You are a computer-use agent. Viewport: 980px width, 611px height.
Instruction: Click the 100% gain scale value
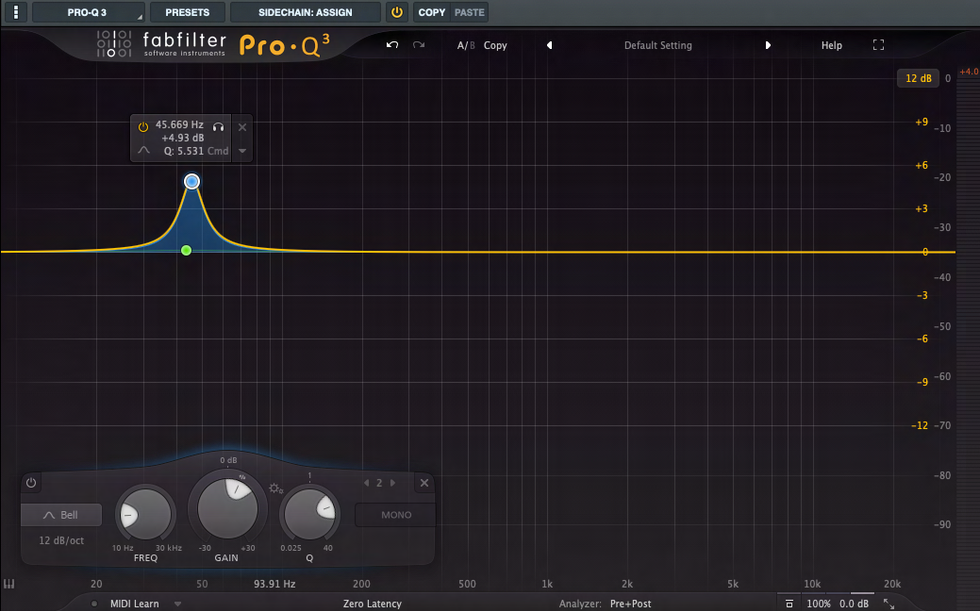point(818,604)
